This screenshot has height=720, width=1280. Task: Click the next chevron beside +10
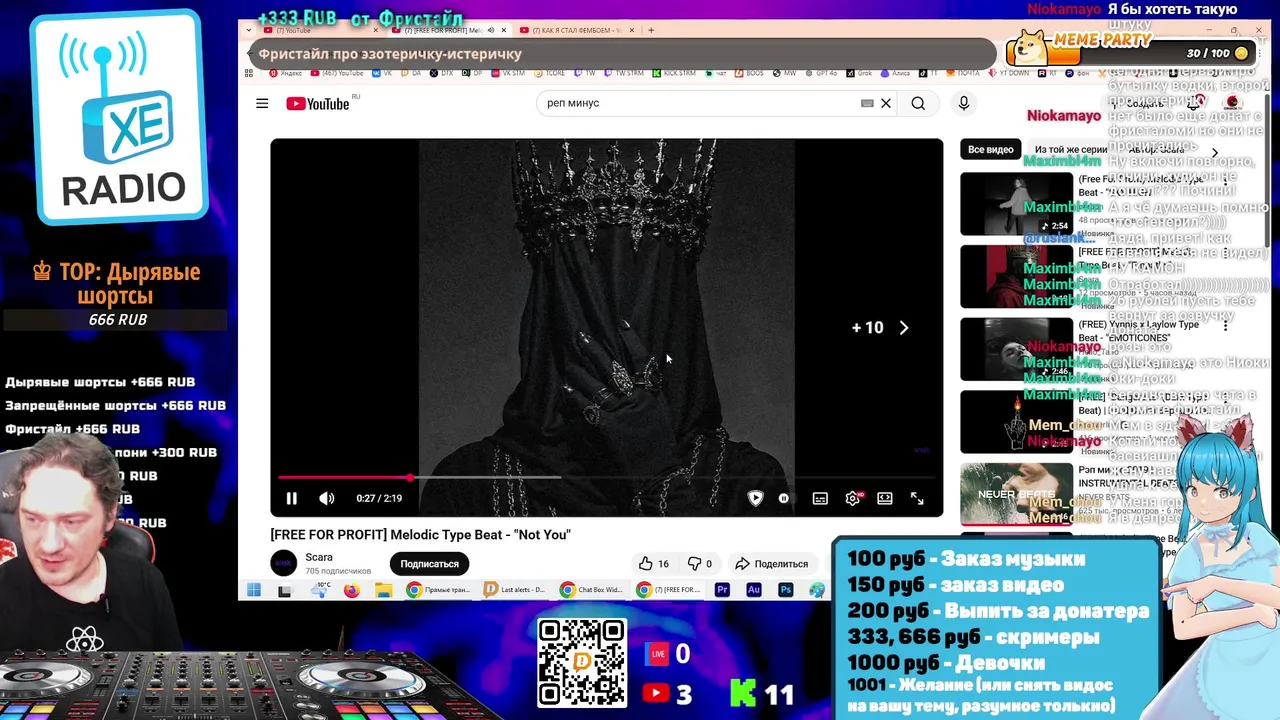coord(904,328)
